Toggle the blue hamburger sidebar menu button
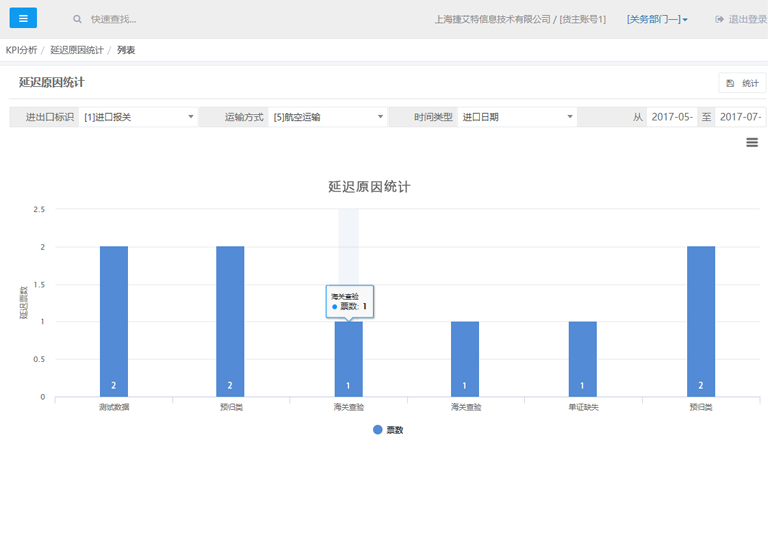Image resolution: width=772 pixels, height=548 pixels. pos(23,18)
